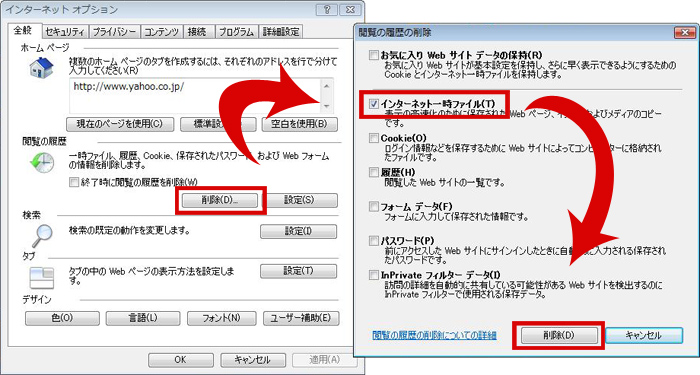This screenshot has height=375, width=700.
Task: Check the フォーム データ(F) checkbox
Action: (374, 206)
